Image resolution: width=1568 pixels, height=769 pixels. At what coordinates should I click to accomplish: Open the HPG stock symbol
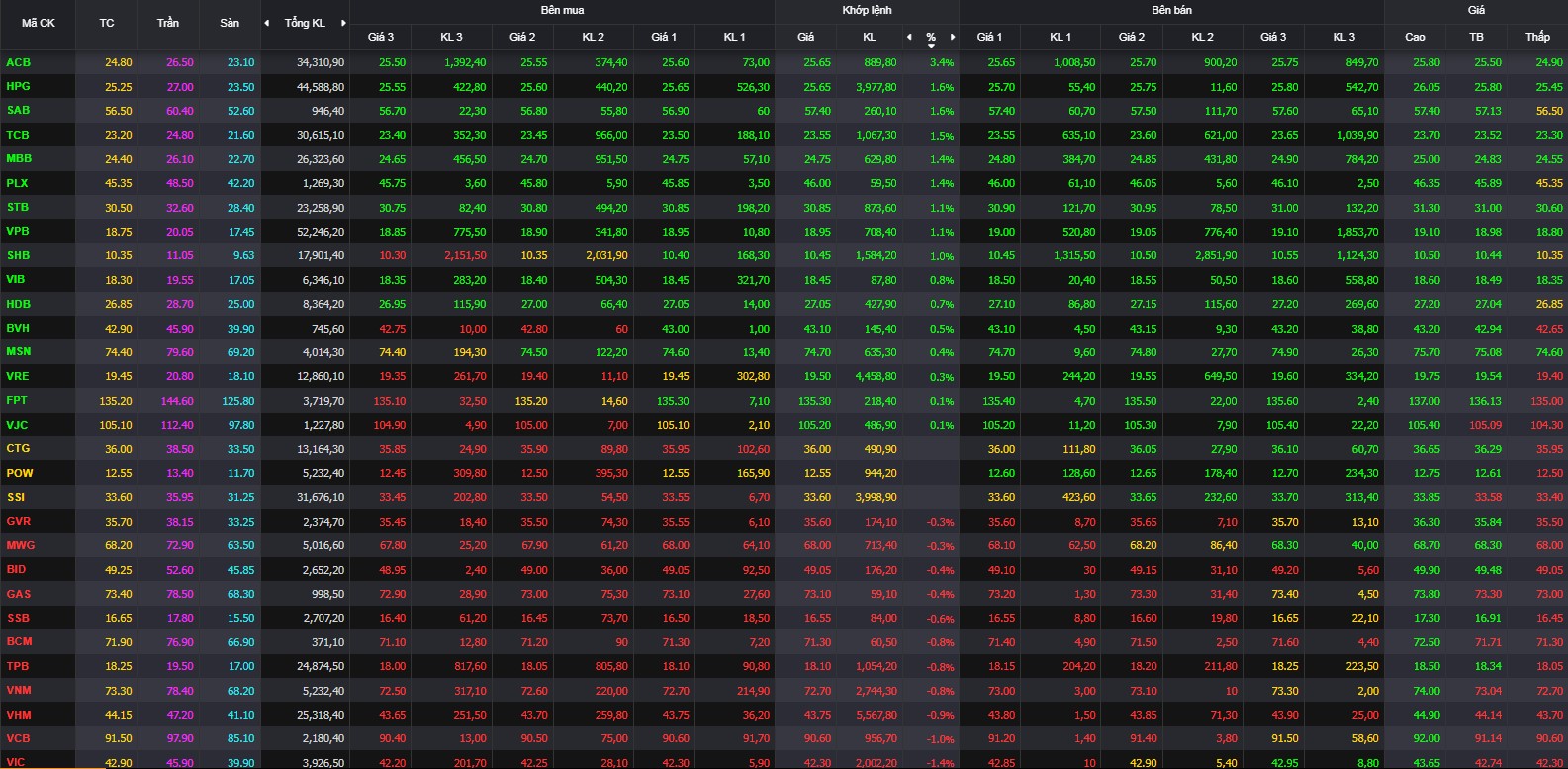click(x=18, y=86)
